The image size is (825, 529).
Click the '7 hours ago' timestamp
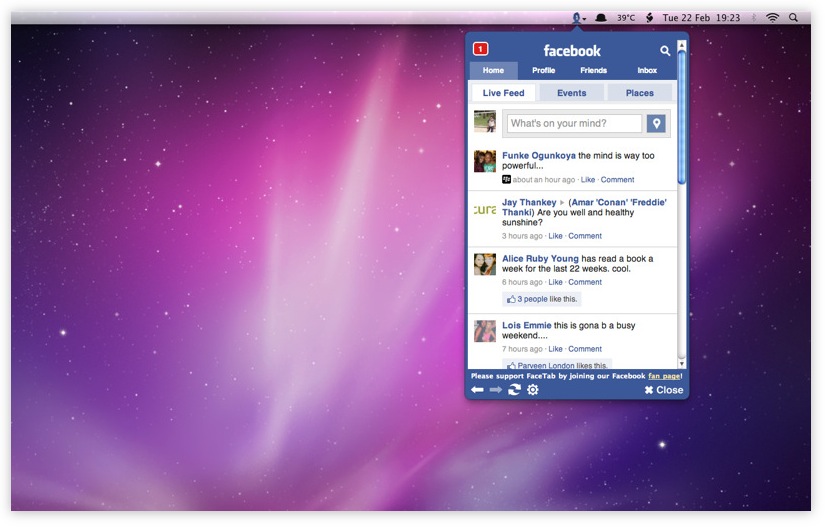522,349
